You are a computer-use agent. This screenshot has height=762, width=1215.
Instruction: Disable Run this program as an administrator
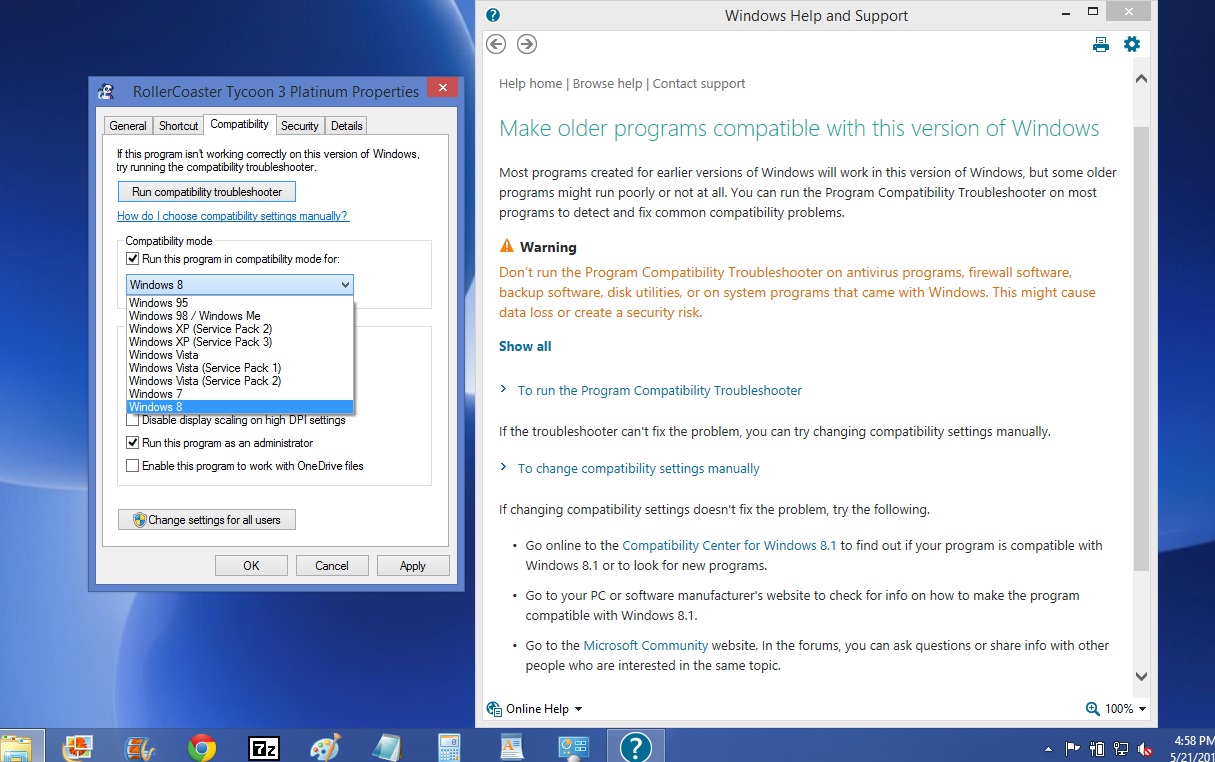[x=133, y=443]
